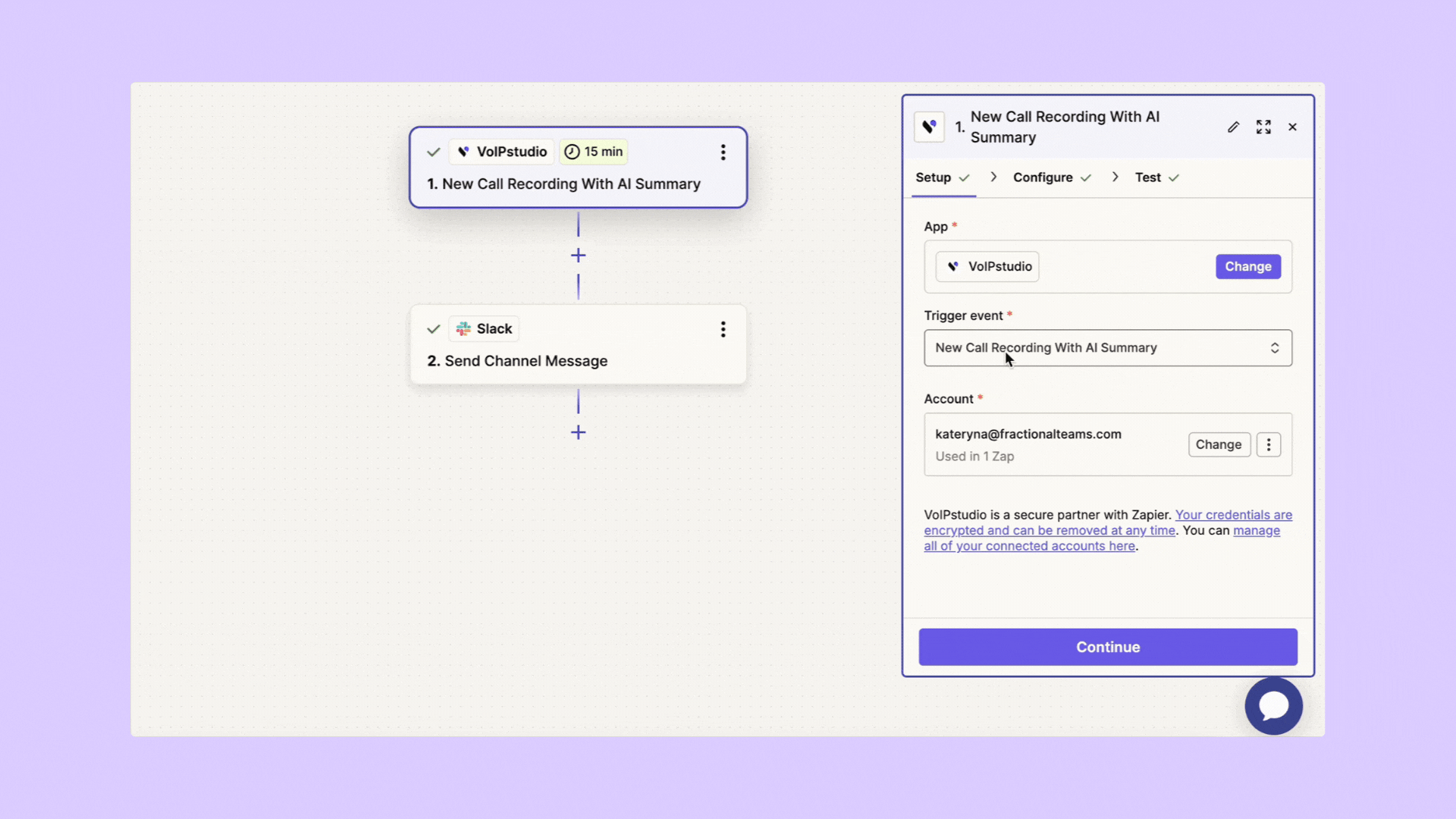Click the Change account button
The image size is (1456, 819).
pos(1218,445)
